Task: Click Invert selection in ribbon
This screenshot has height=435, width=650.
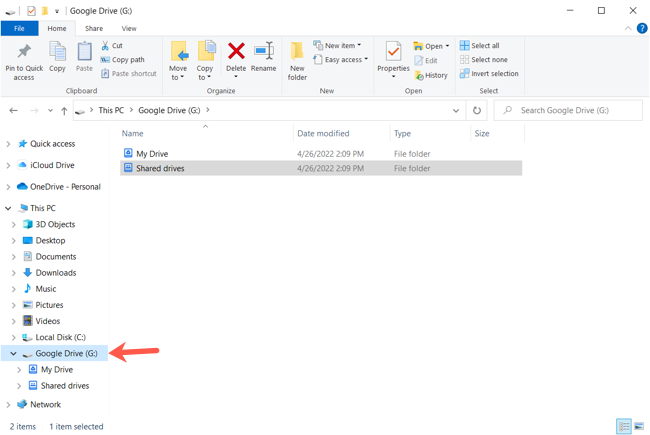Action: coord(489,74)
